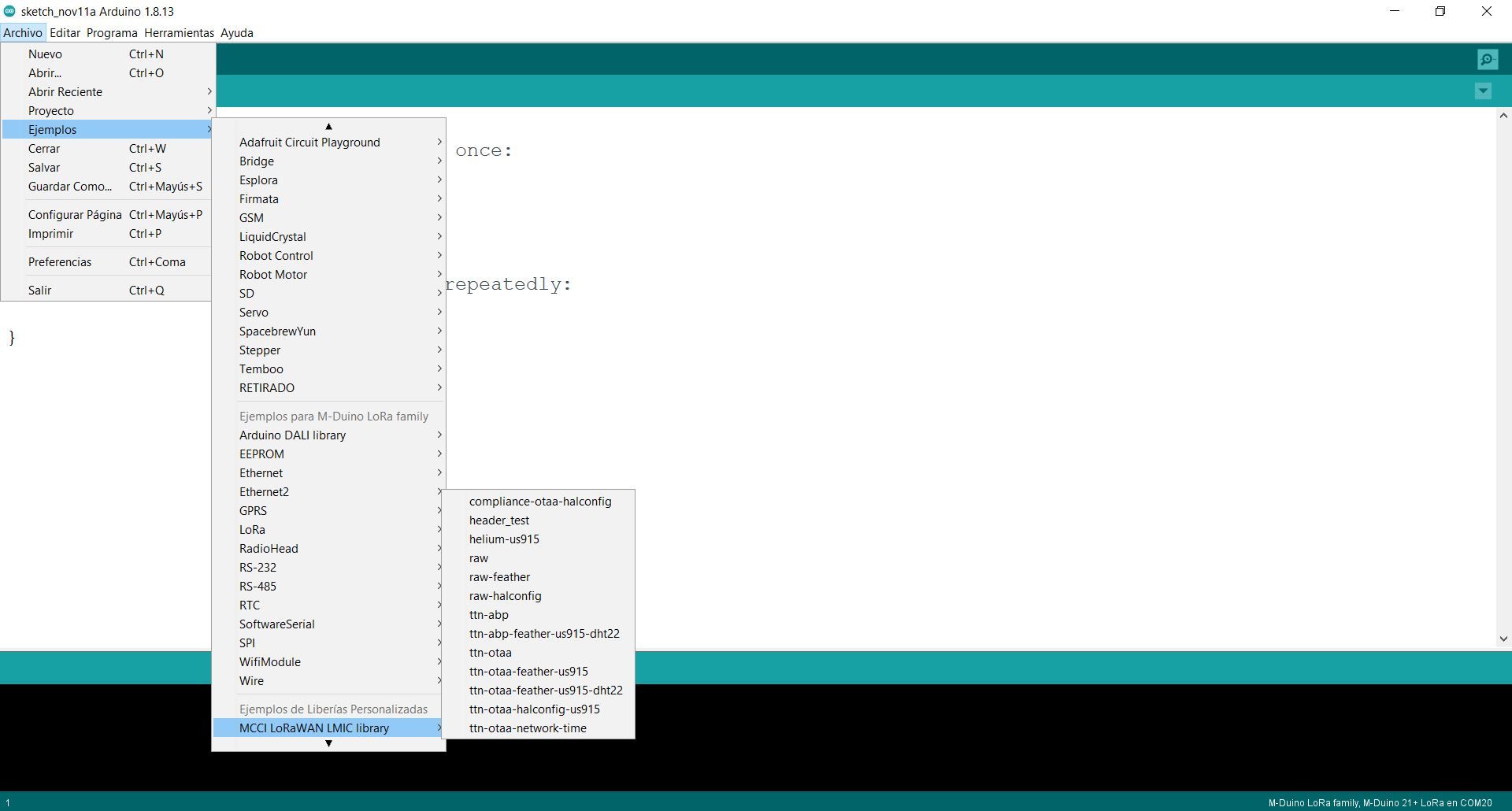Open the Herramientas menu

coord(179,33)
